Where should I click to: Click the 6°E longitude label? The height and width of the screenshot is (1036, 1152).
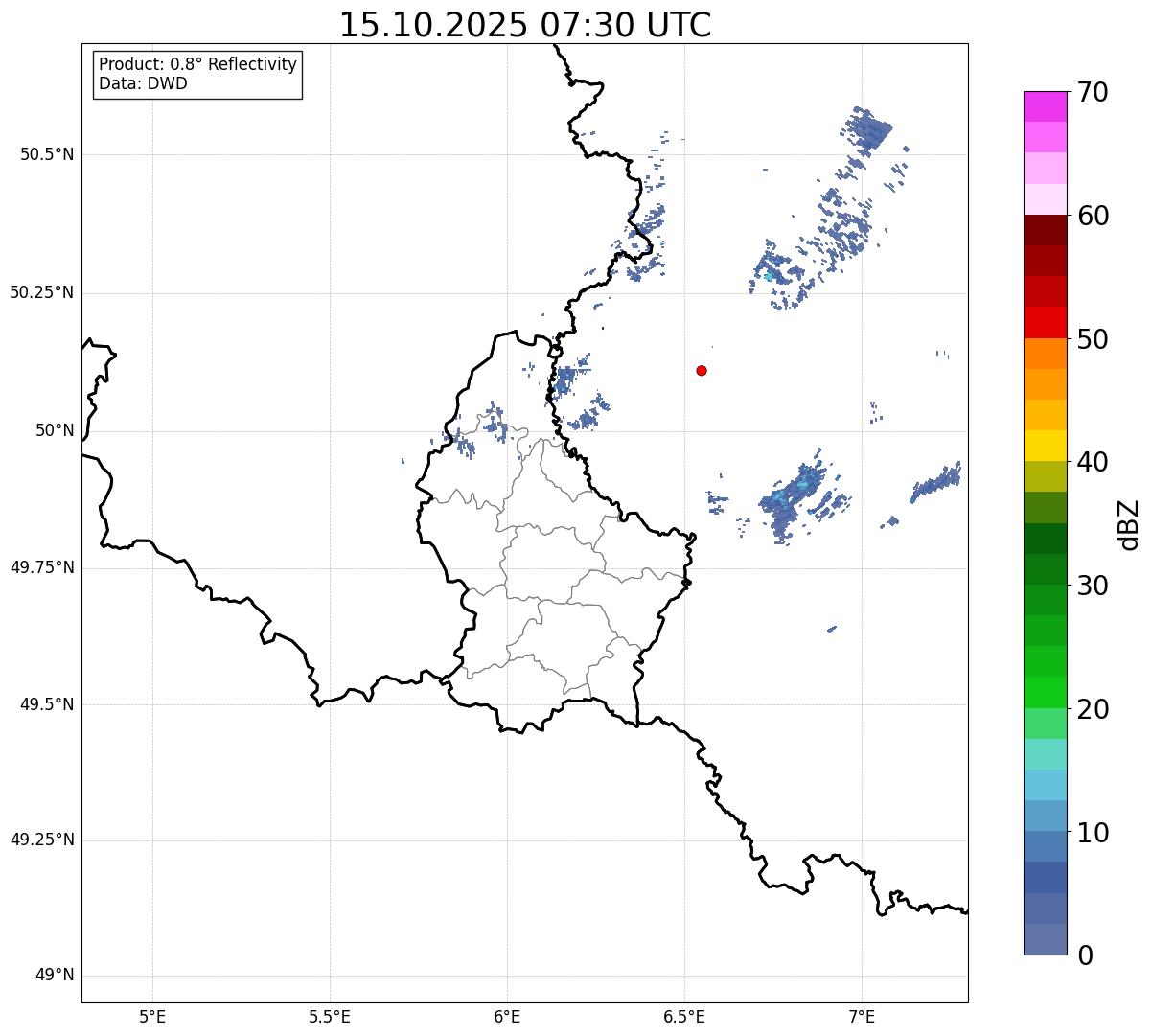click(x=507, y=1017)
